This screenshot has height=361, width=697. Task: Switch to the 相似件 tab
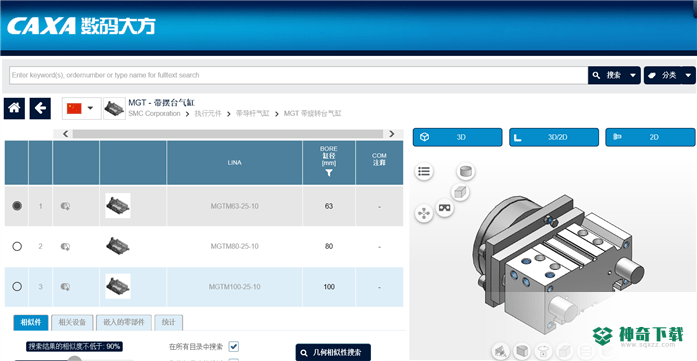click(x=31, y=322)
